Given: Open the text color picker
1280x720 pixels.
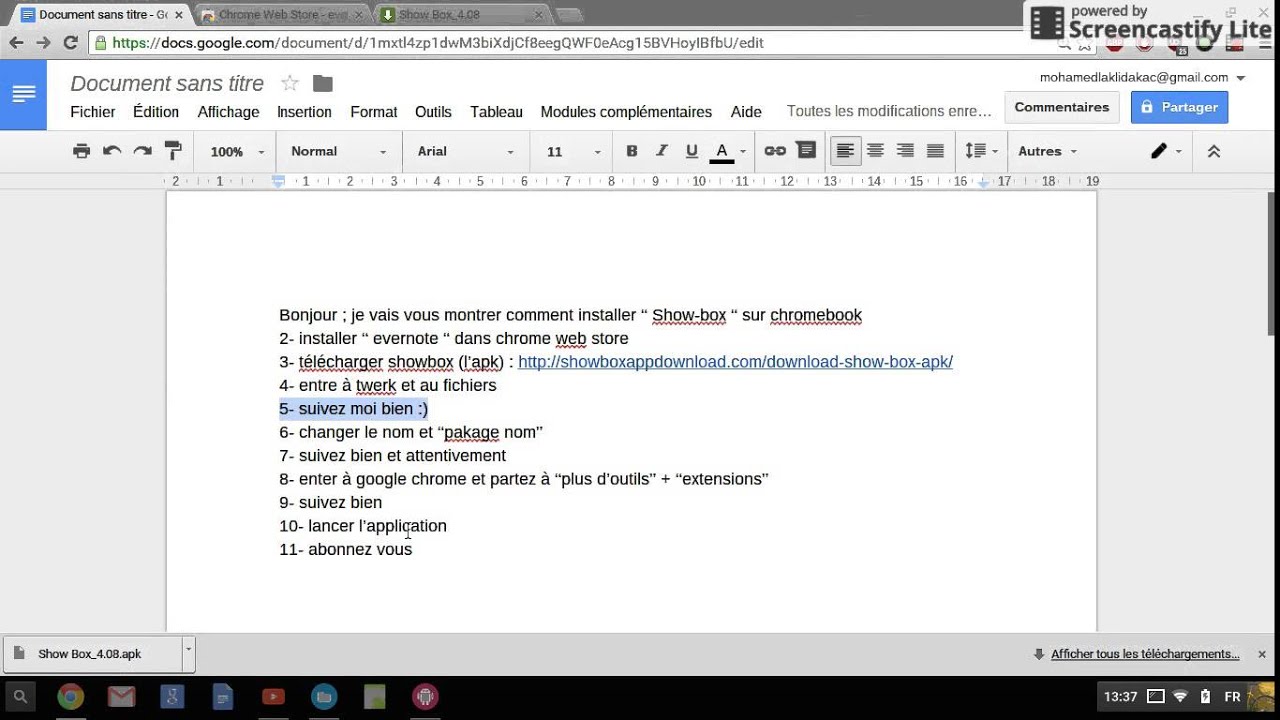Looking at the screenshot, I should point(727,151).
